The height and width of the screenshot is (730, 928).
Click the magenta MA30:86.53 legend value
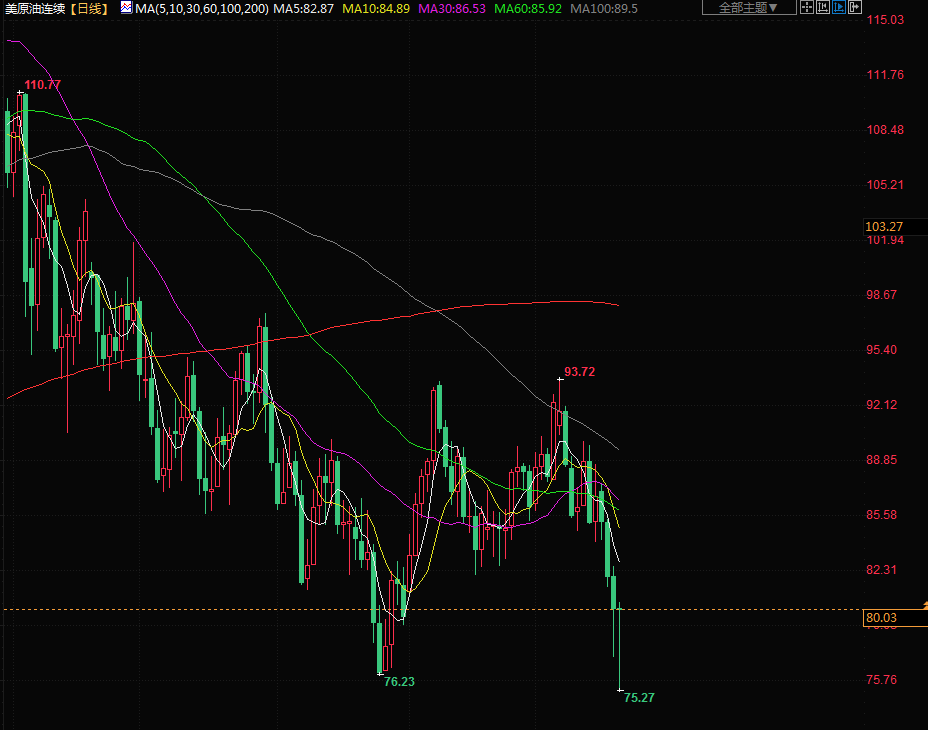(451, 8)
